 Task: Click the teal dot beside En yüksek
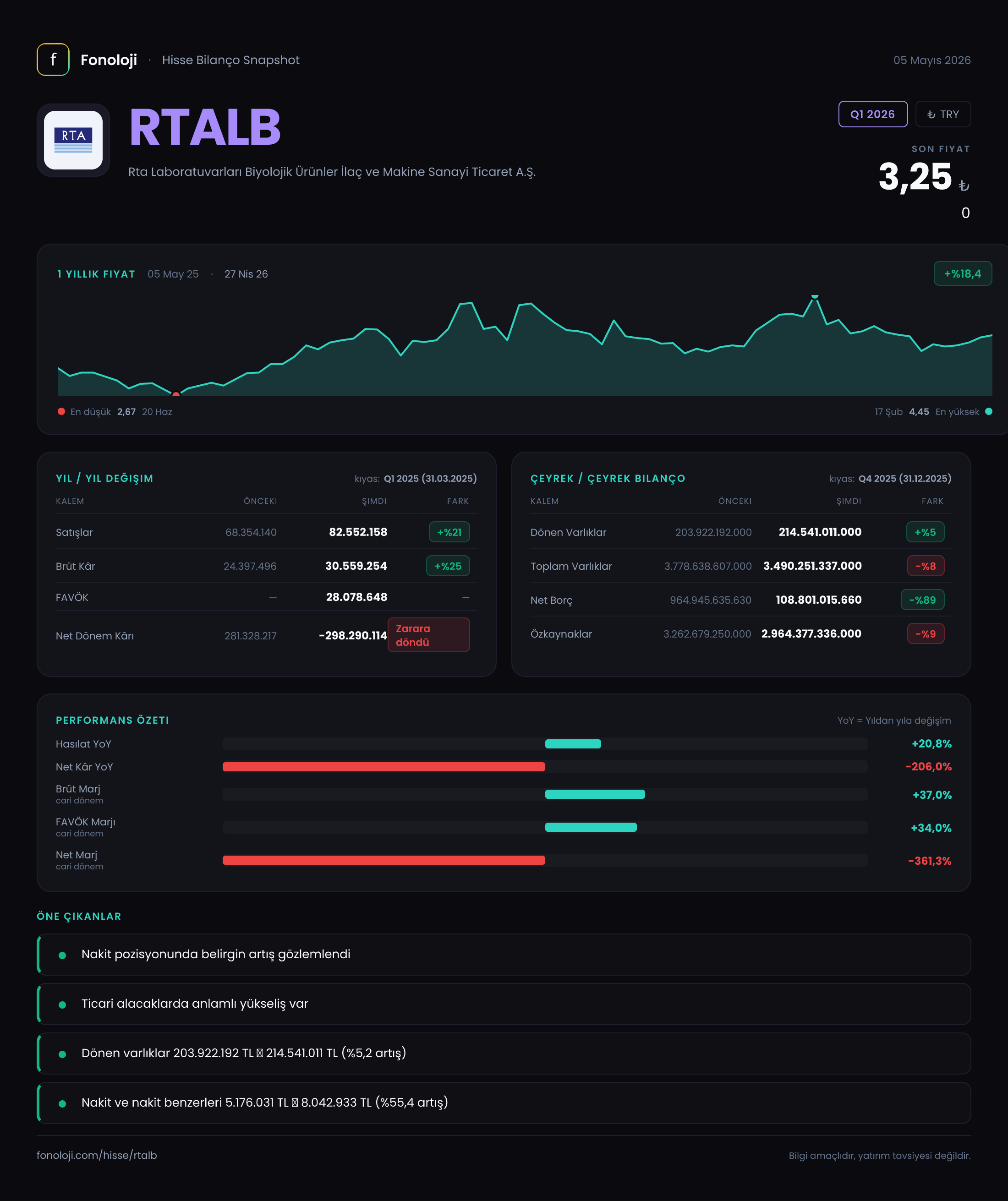click(989, 411)
